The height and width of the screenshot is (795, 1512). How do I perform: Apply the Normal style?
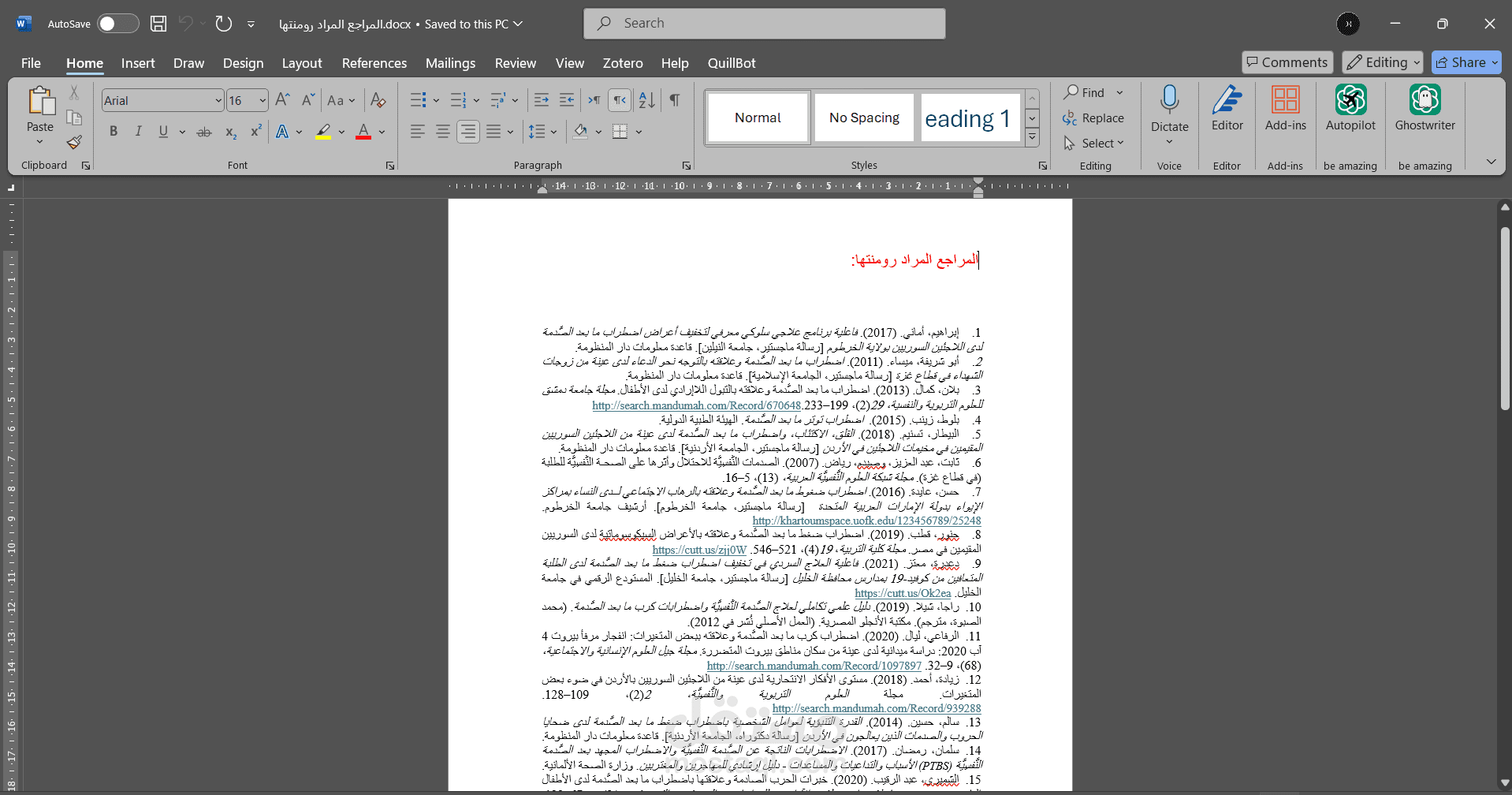tap(758, 118)
